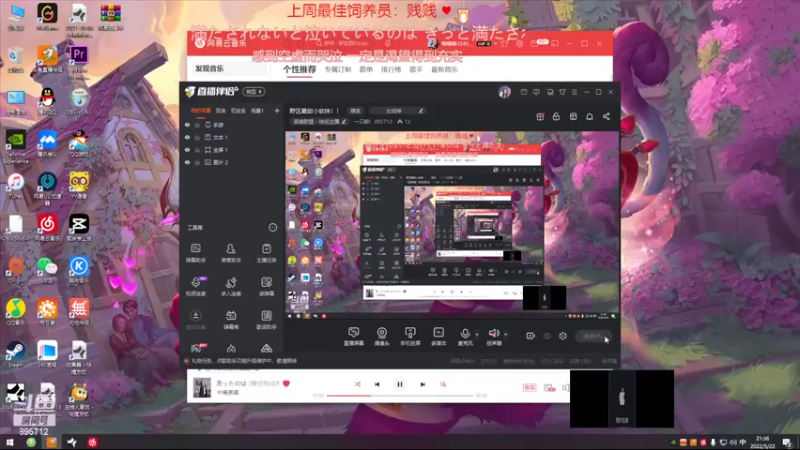Open 最新音乐 tab in NetEase Music
Screen dimensions: 800x450
(x=444, y=69)
